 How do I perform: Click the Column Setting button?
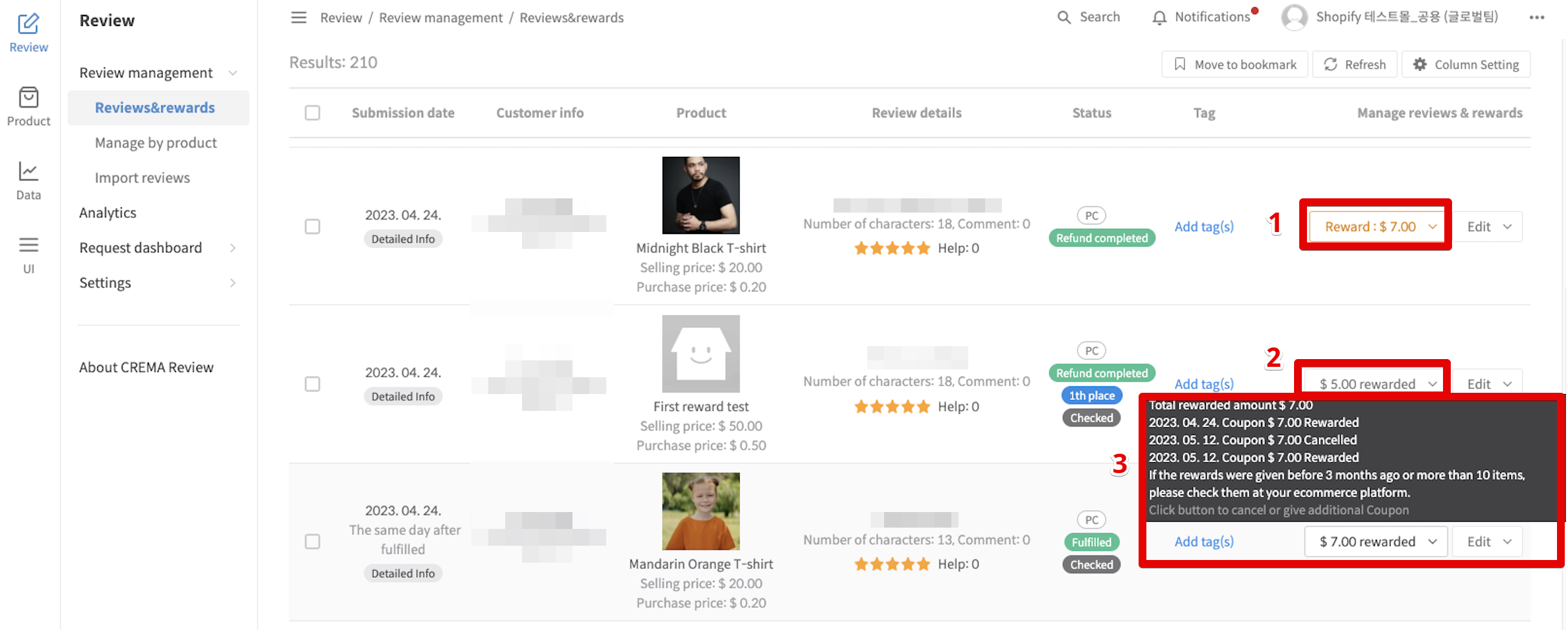point(1466,64)
